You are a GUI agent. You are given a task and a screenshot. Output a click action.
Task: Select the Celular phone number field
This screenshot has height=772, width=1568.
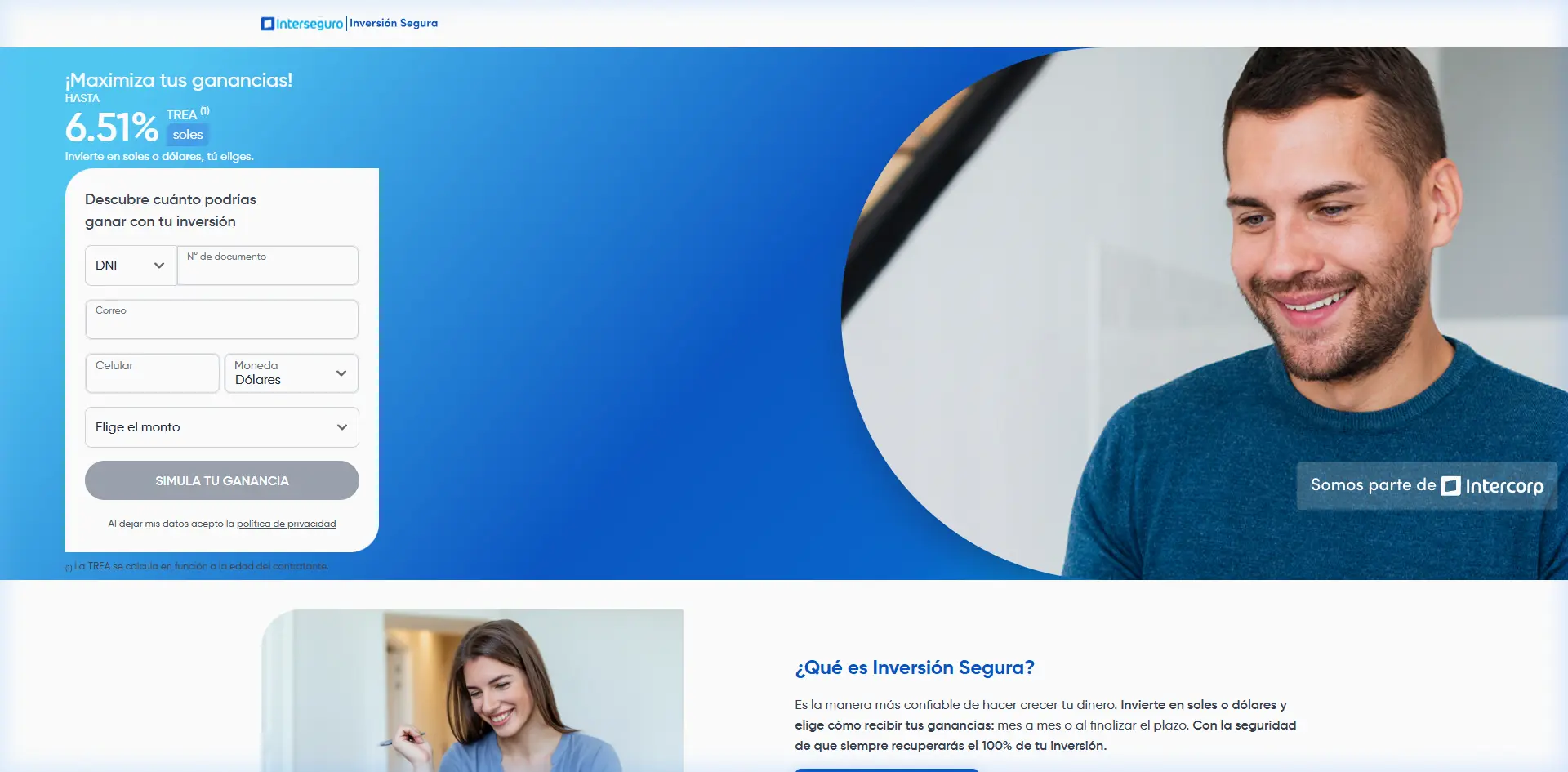coord(153,373)
